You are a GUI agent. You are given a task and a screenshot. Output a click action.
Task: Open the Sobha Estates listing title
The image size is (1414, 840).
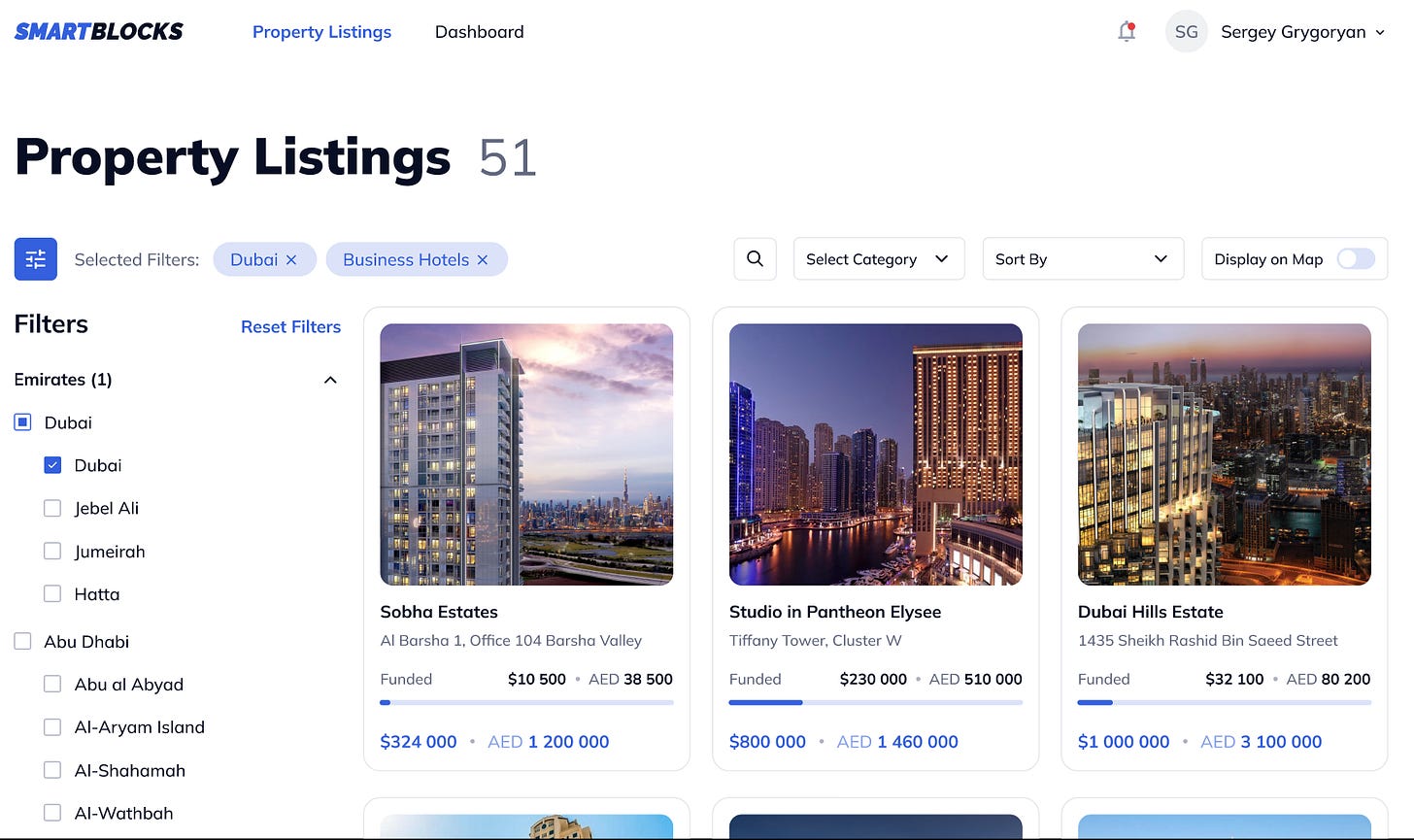pos(439,612)
